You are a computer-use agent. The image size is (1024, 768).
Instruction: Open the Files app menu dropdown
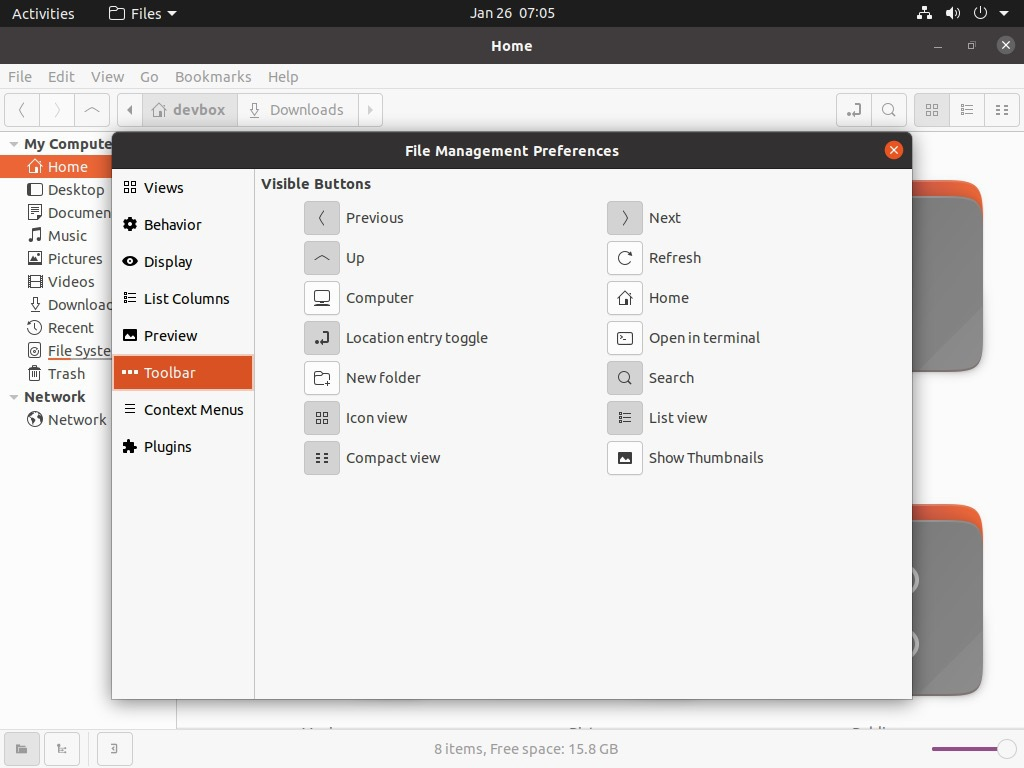pos(142,13)
